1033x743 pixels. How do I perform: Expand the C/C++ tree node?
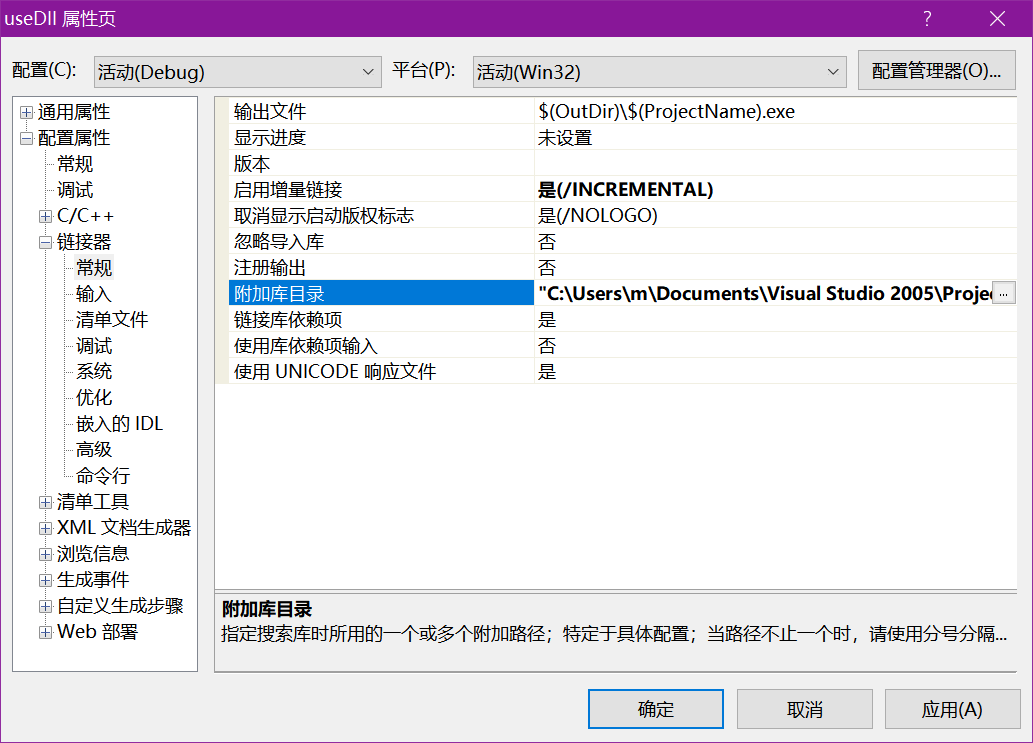tap(45, 216)
